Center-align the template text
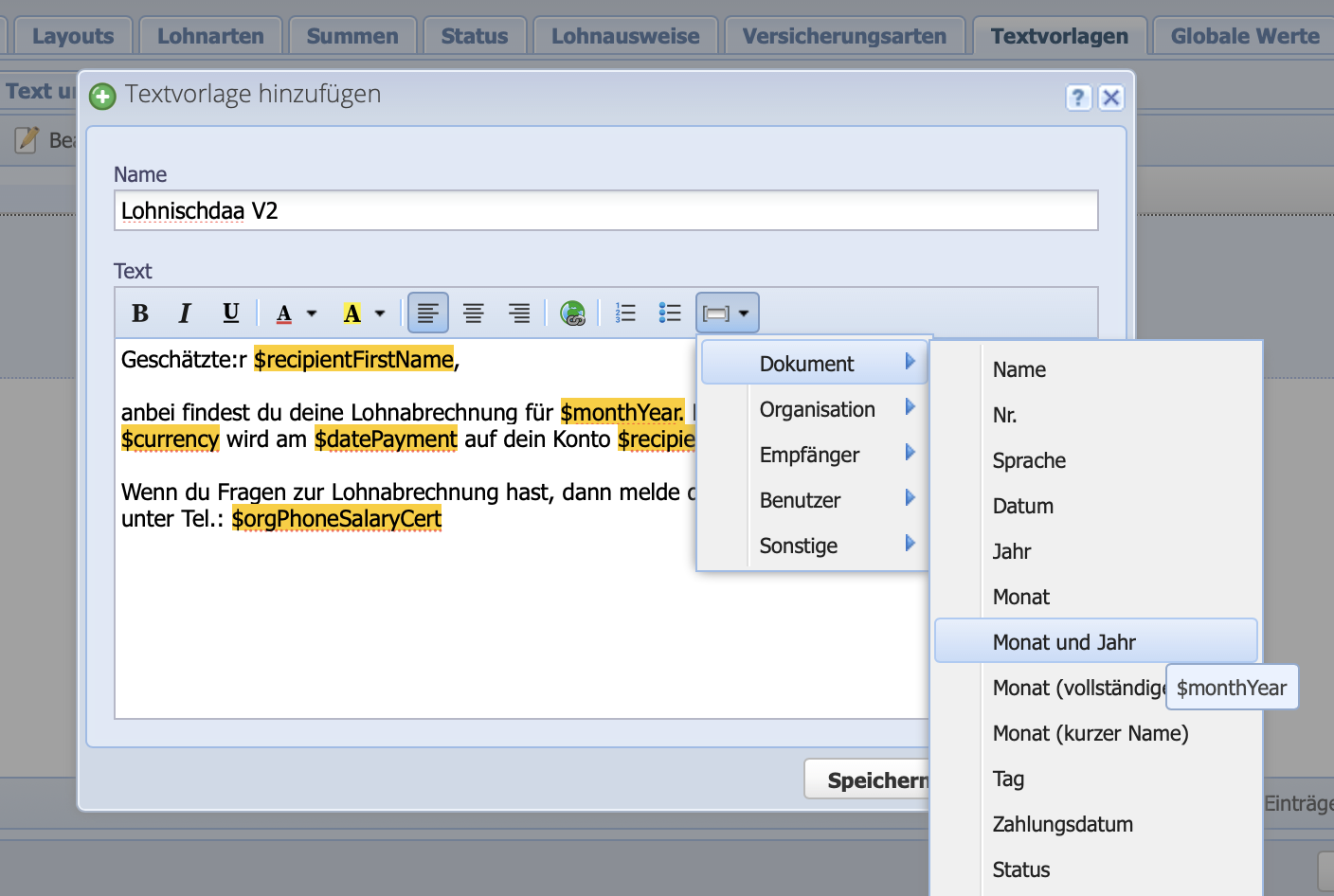 [x=473, y=313]
